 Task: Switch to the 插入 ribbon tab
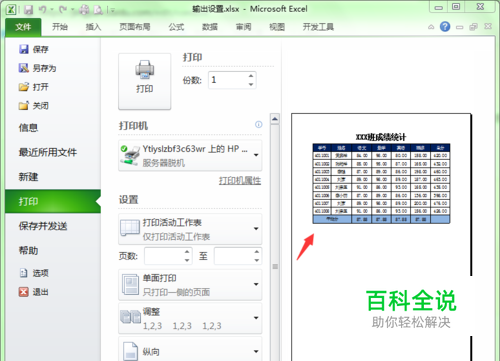pos(93,27)
